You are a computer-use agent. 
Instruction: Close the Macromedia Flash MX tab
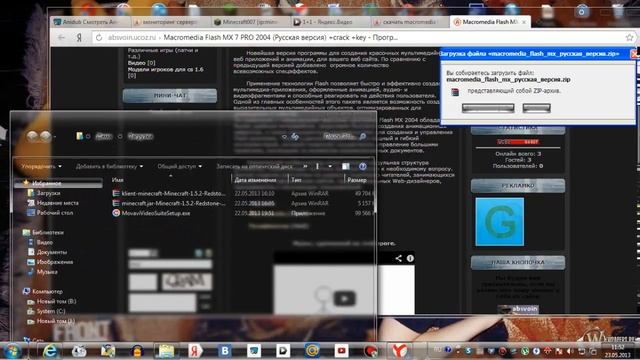524,22
